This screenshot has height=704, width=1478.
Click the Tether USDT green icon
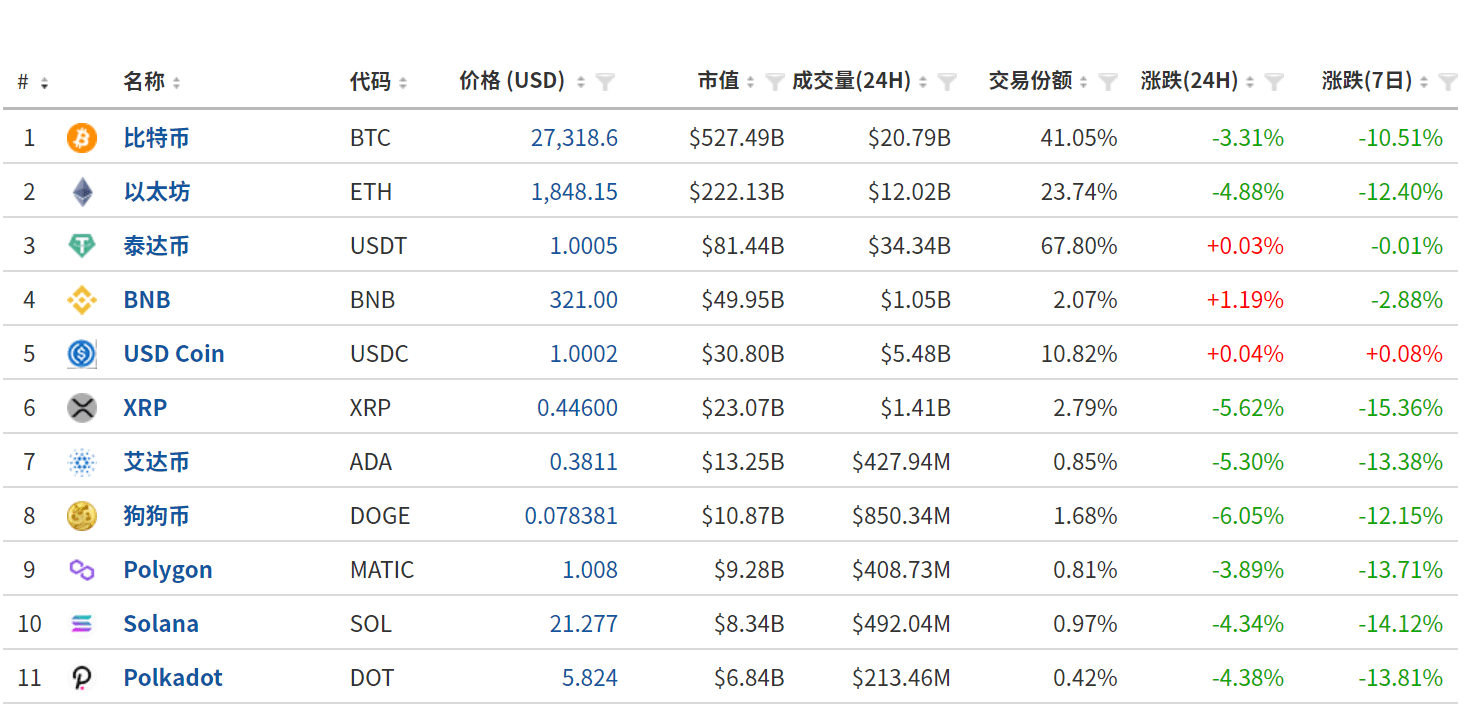click(x=82, y=246)
